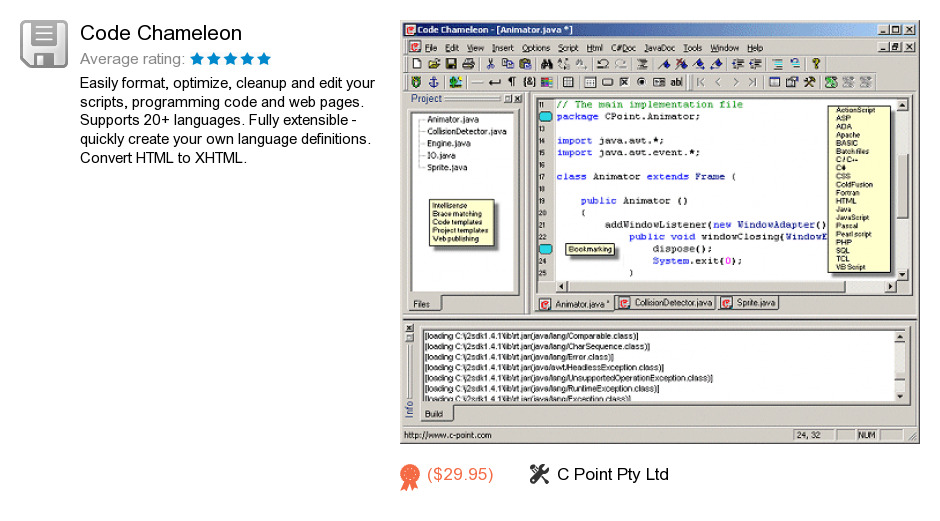940x521 pixels.
Task: Cut selection with scissors icon
Action: (x=490, y=64)
